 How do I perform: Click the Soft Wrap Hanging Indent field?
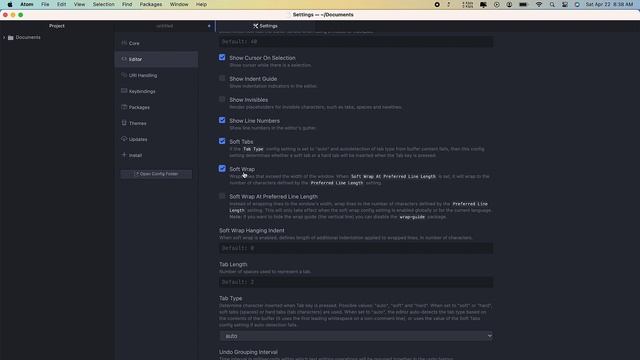tap(356, 248)
